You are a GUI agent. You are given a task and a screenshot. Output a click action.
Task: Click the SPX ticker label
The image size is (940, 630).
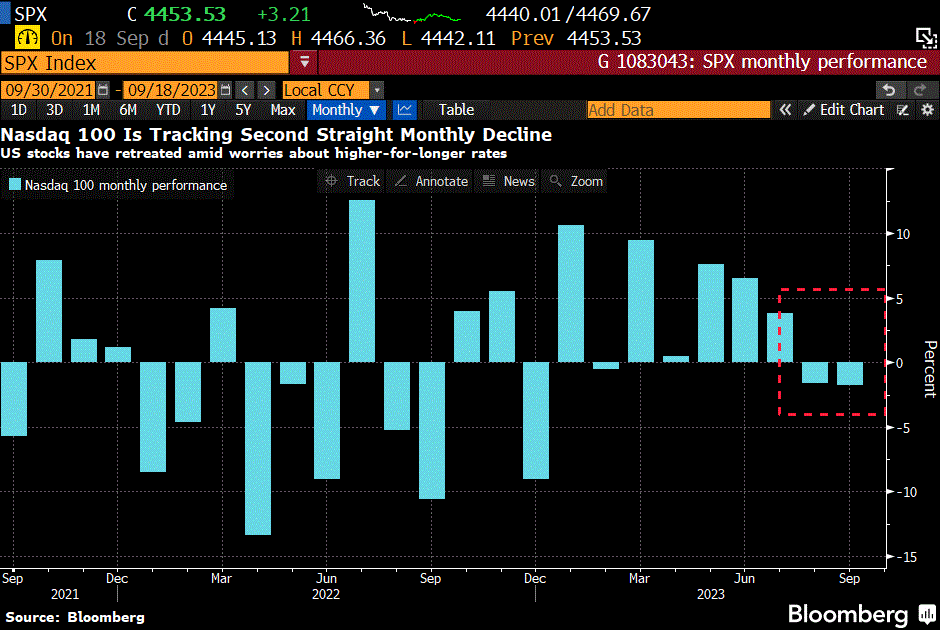click(31, 14)
